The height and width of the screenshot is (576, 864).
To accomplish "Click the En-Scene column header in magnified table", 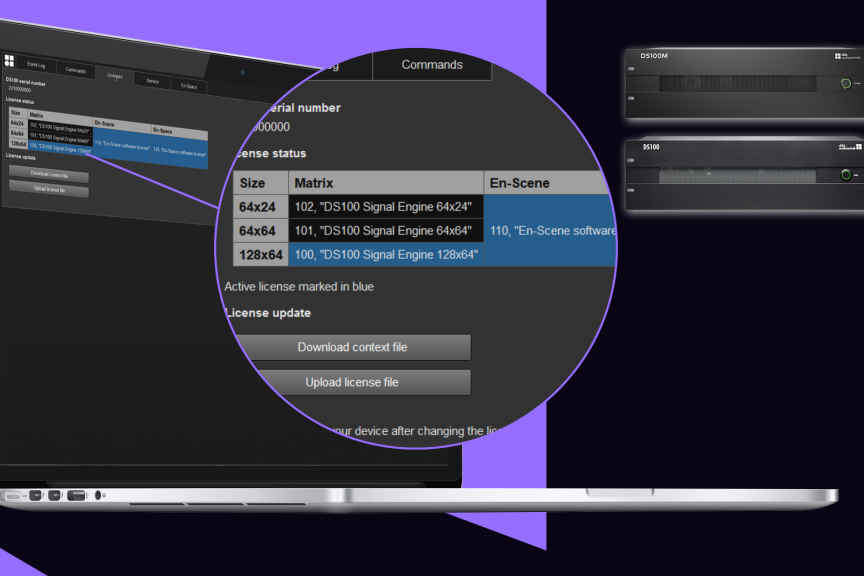I will (548, 183).
